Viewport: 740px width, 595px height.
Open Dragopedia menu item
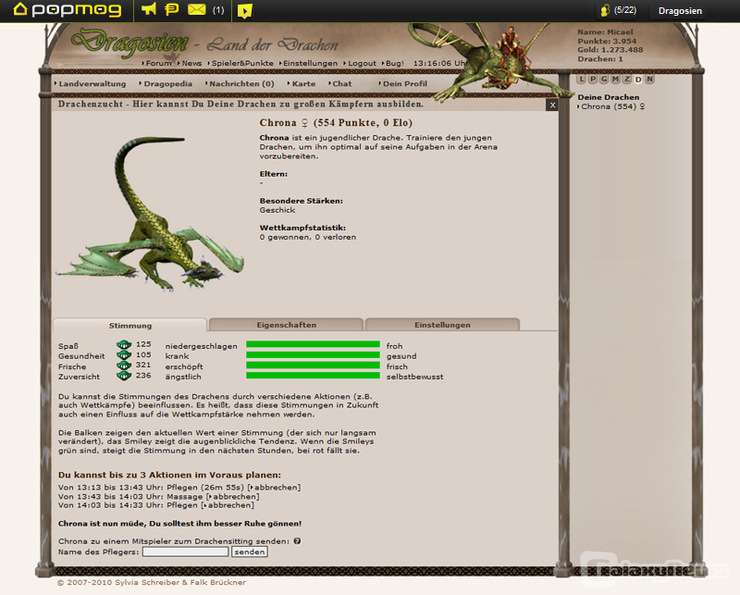pyautogui.click(x=167, y=84)
